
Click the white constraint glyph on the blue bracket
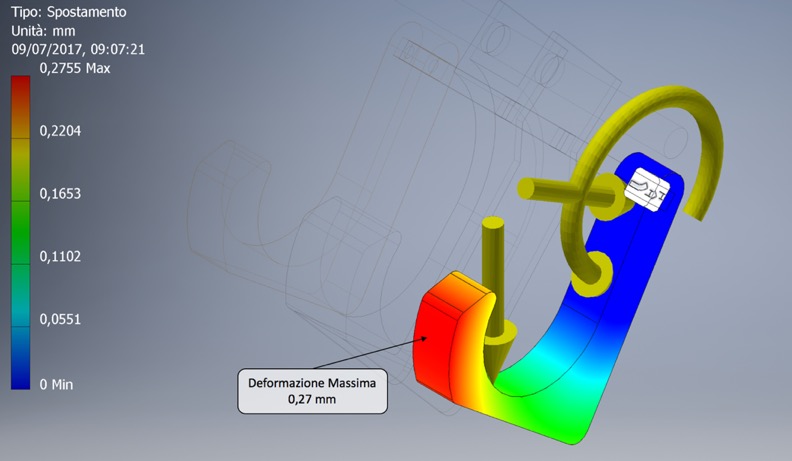[x=647, y=189]
